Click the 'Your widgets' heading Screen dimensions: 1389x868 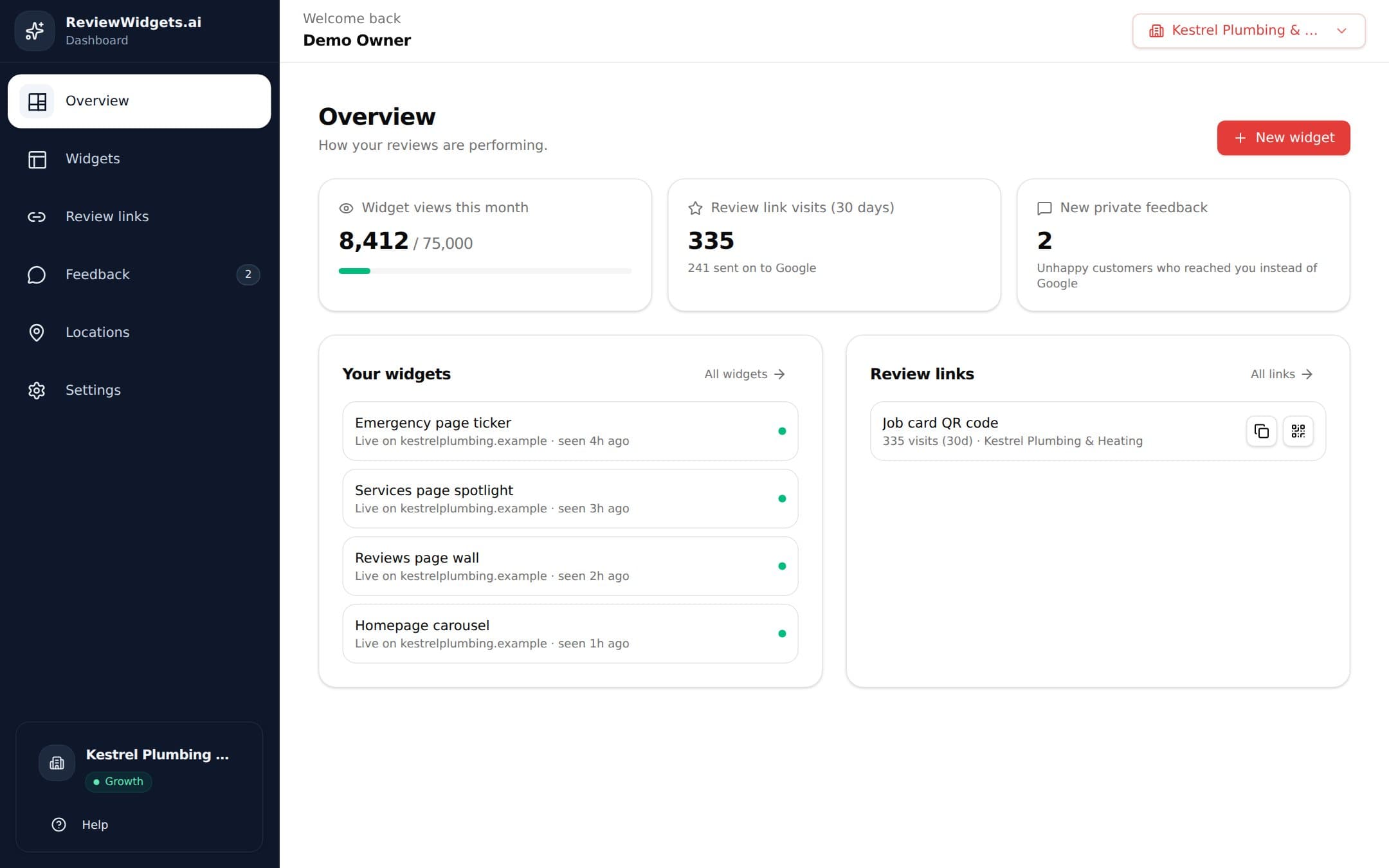pos(396,374)
